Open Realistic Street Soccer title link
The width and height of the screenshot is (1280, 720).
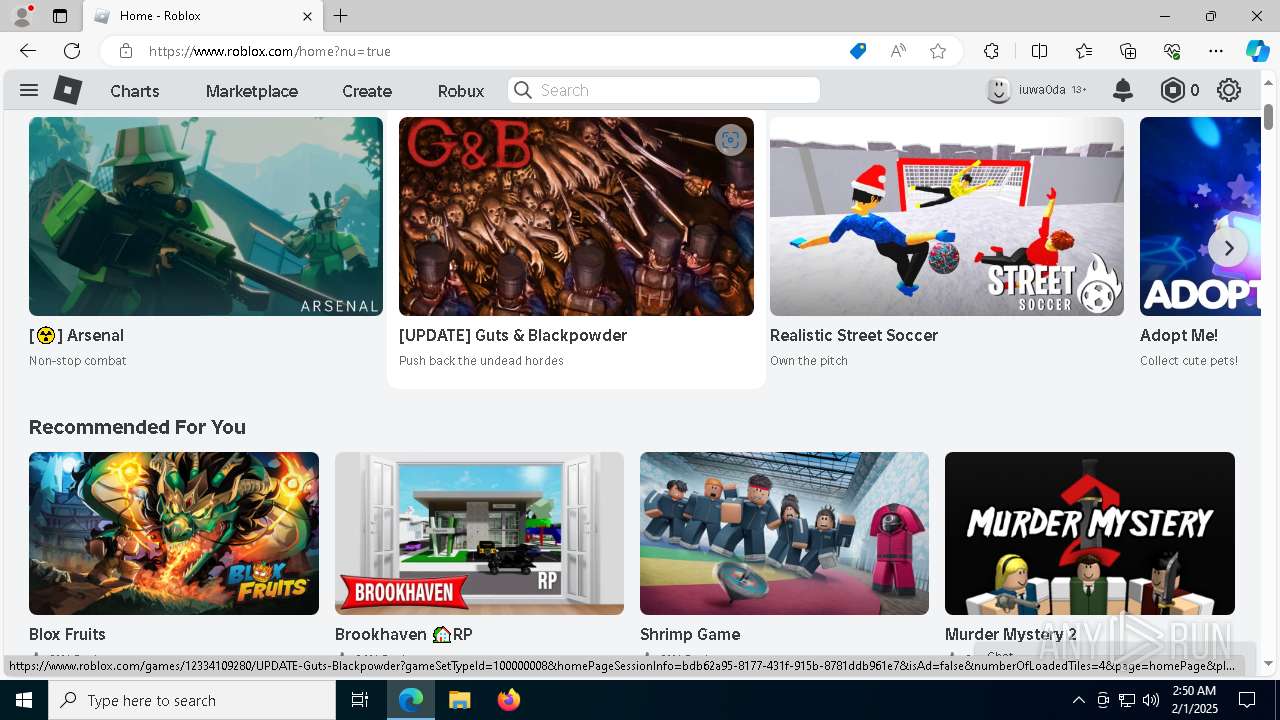coord(854,335)
